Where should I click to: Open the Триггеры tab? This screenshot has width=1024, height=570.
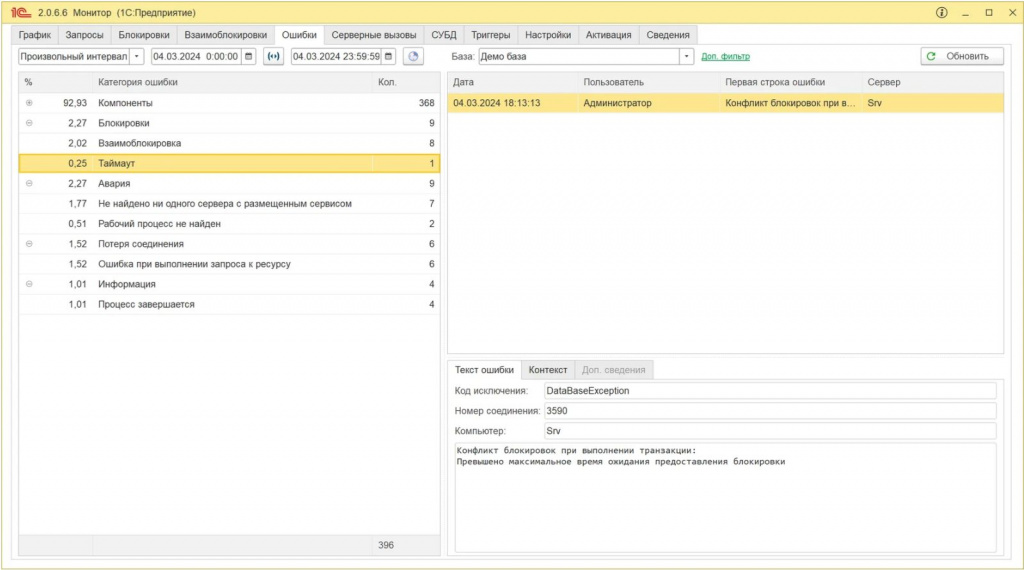[490, 35]
